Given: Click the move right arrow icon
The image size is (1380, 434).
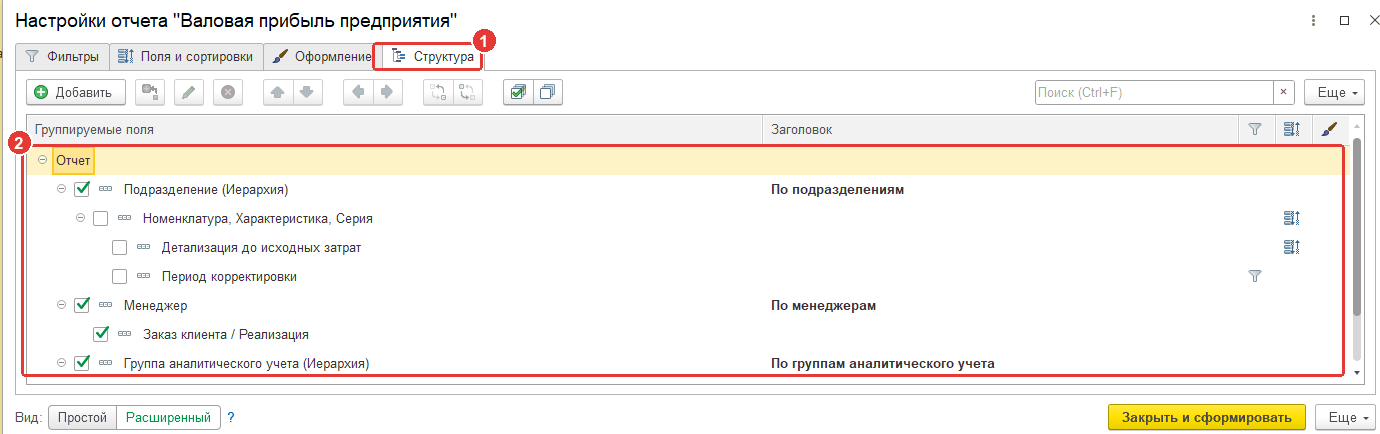Looking at the screenshot, I should click(386, 92).
